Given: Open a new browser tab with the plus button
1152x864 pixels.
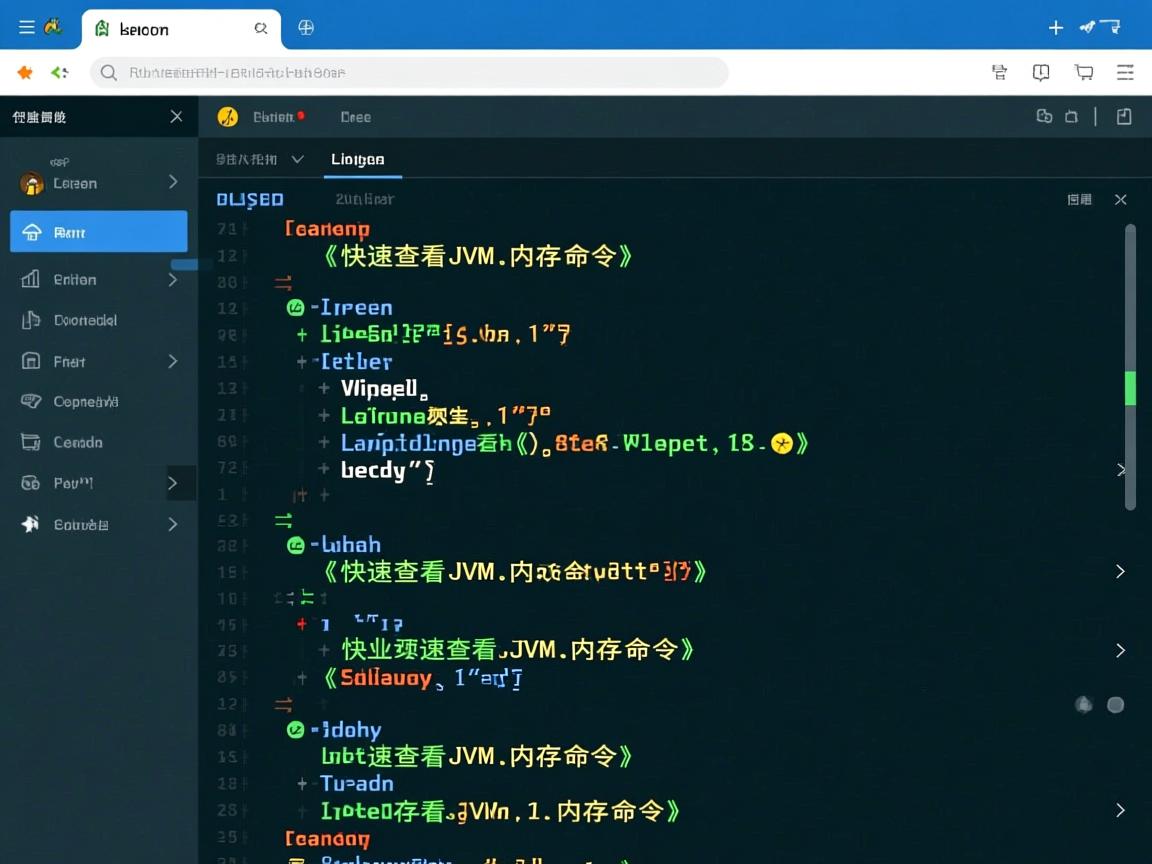Looking at the screenshot, I should 1056,28.
